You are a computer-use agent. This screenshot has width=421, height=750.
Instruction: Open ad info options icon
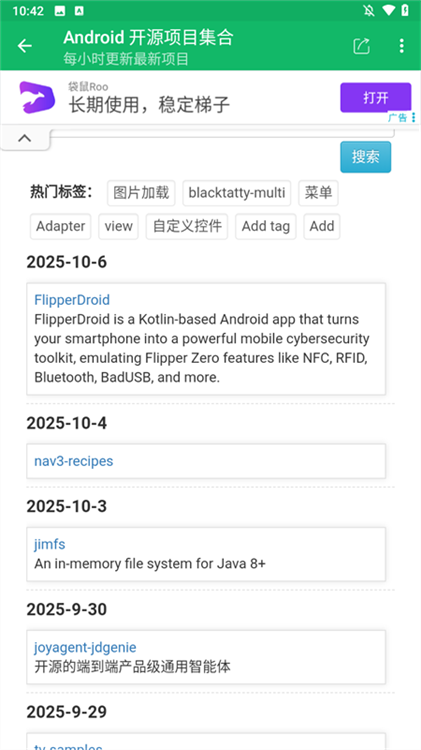click(413, 118)
